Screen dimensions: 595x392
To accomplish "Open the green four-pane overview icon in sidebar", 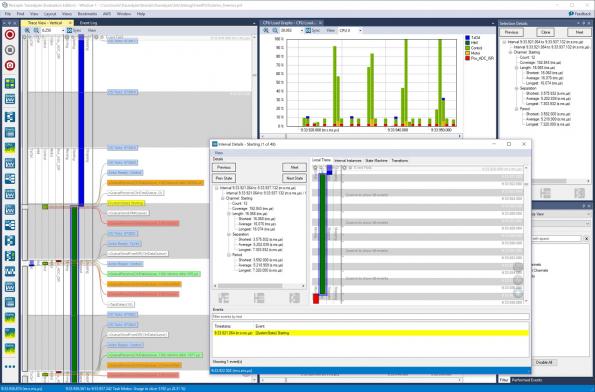I will tap(10, 83).
